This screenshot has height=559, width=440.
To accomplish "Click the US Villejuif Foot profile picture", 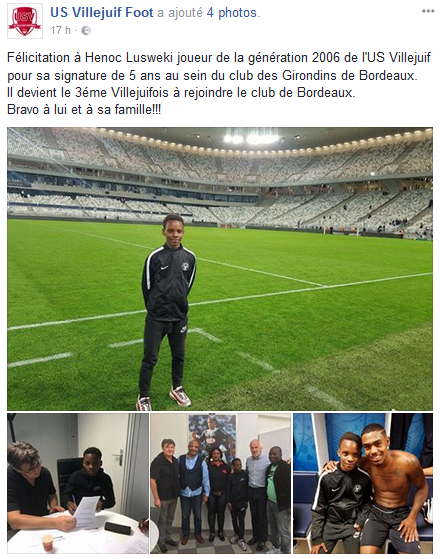I will click(x=25, y=21).
